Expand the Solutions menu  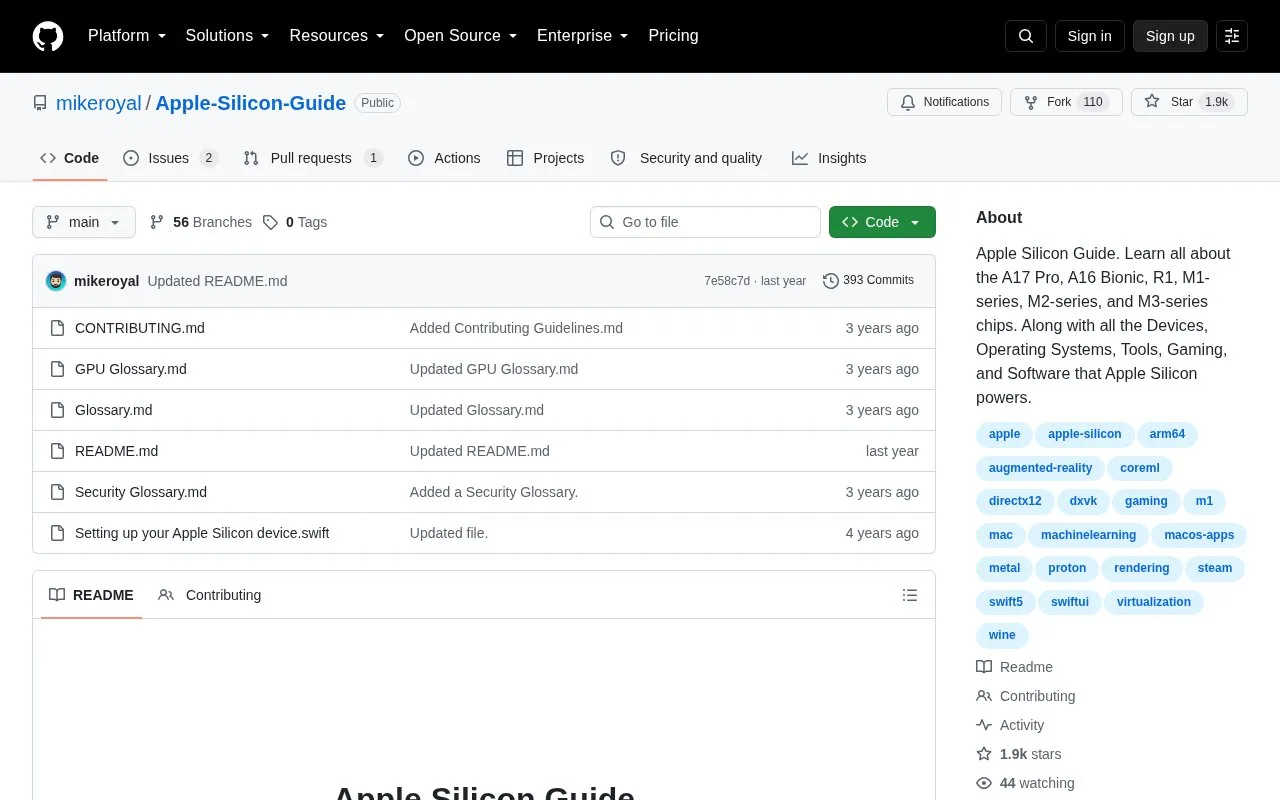tap(228, 36)
